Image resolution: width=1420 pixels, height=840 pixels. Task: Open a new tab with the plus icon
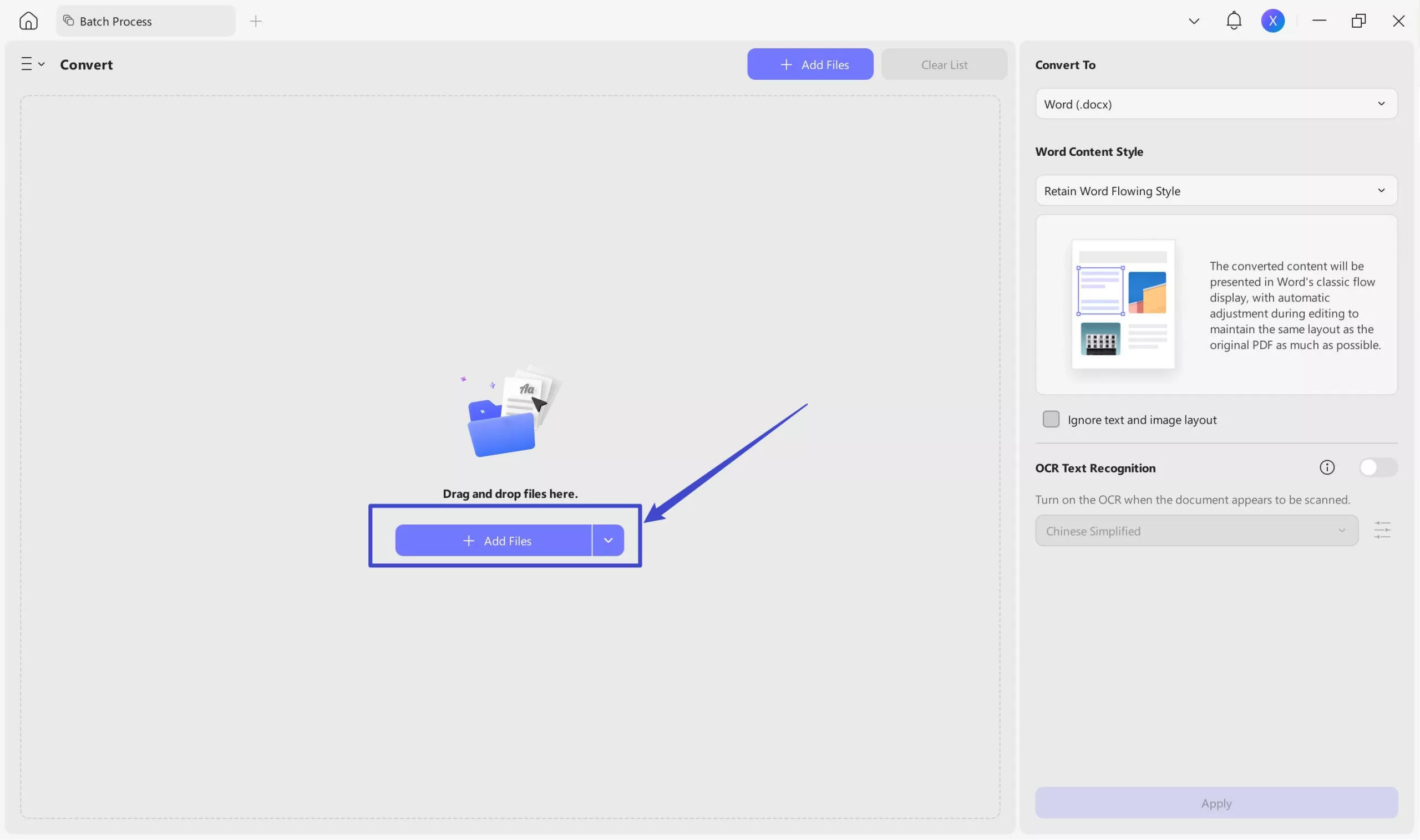[x=256, y=21]
